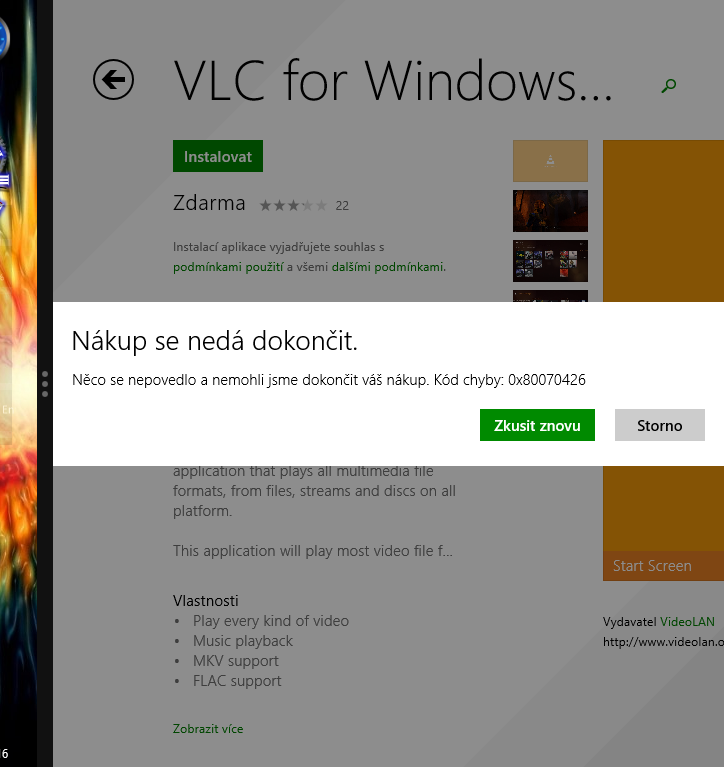Click the http://www.videolan.o… URL text
724x767 pixels.
pos(663,642)
